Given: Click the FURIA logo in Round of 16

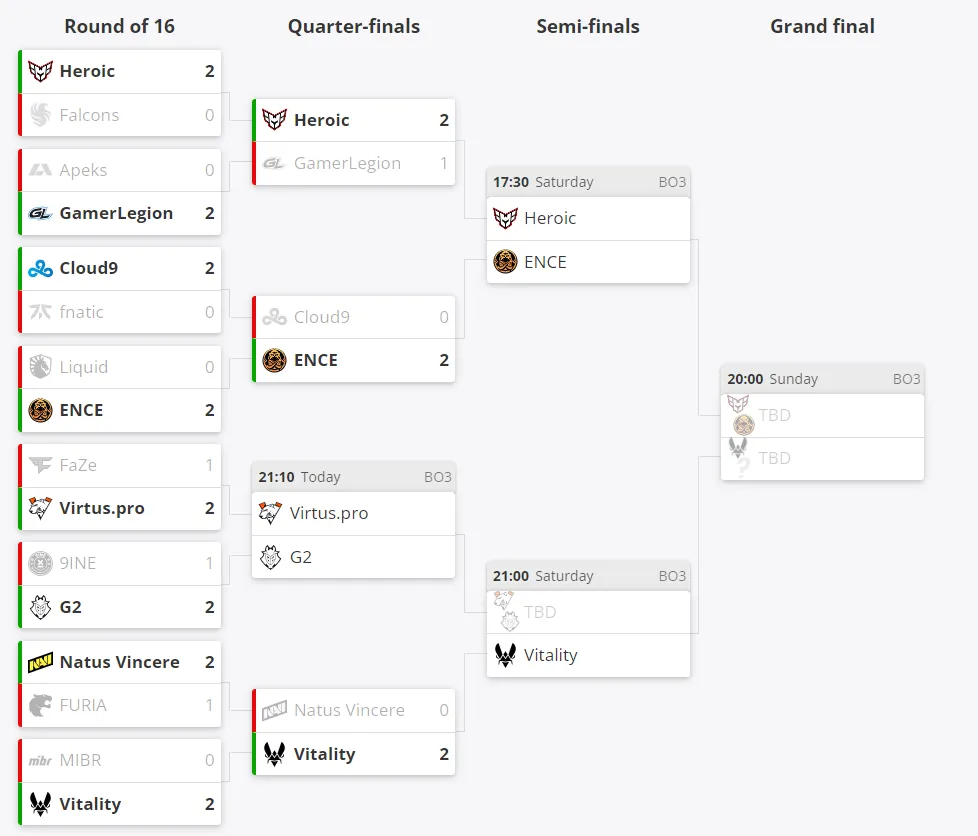Looking at the screenshot, I should tap(41, 705).
